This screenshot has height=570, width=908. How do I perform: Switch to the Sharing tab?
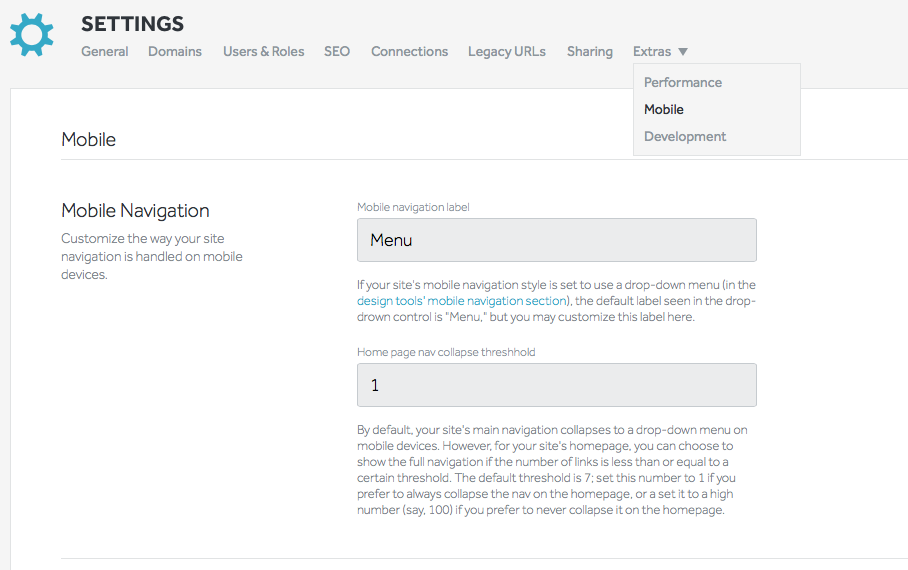[590, 51]
